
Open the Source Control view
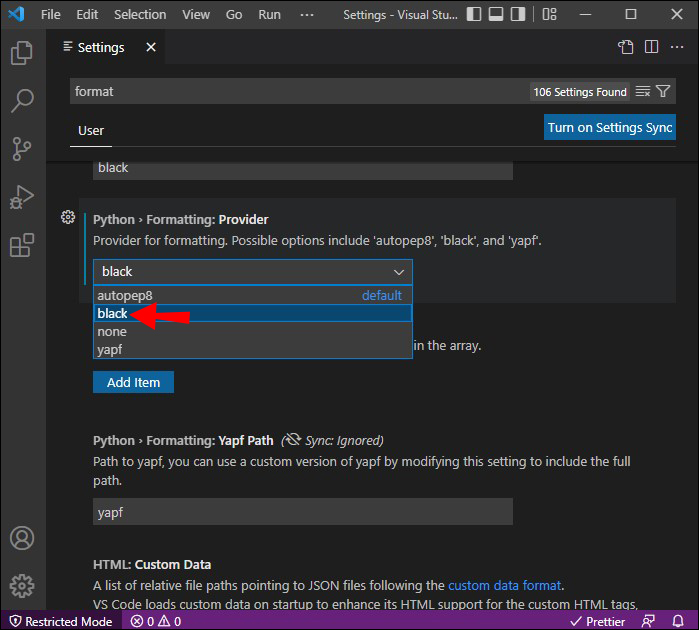point(22,149)
